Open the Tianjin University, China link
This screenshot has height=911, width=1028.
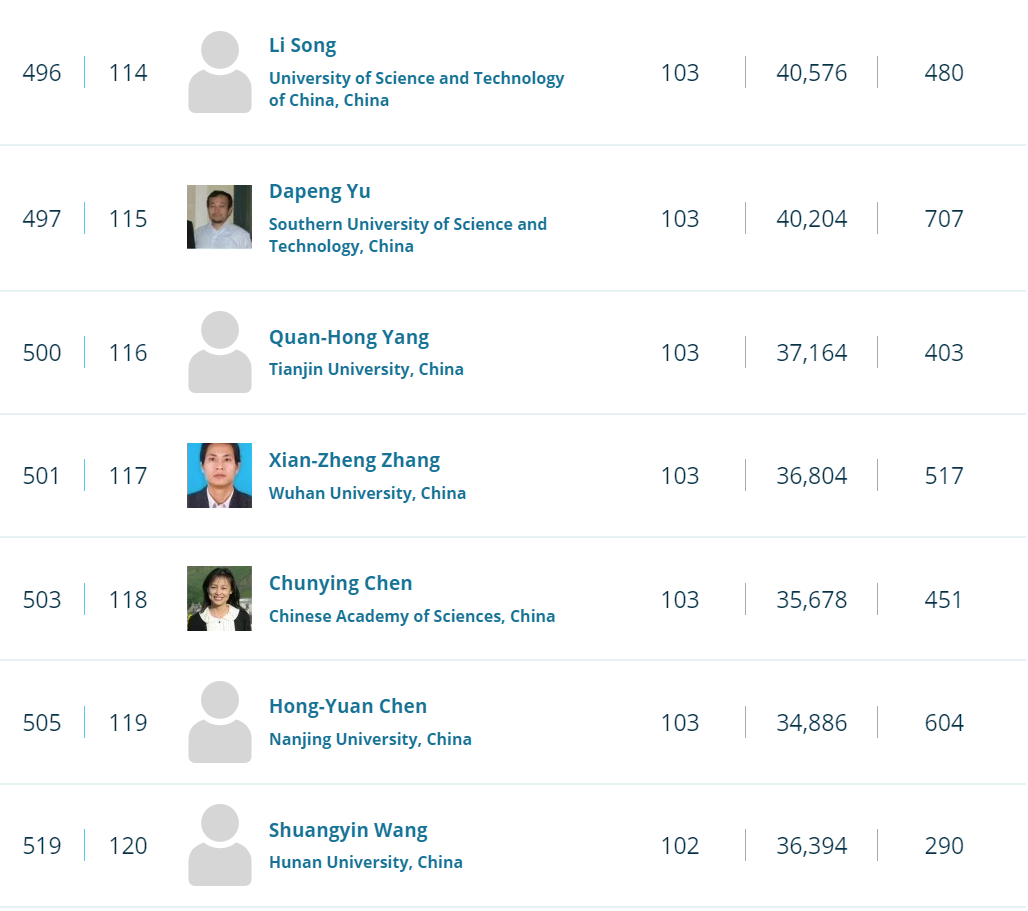pyautogui.click(x=366, y=370)
